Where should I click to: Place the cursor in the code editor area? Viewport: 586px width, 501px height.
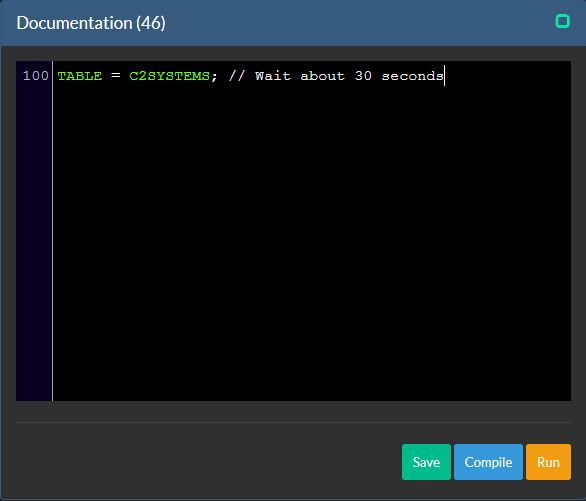coord(312,231)
